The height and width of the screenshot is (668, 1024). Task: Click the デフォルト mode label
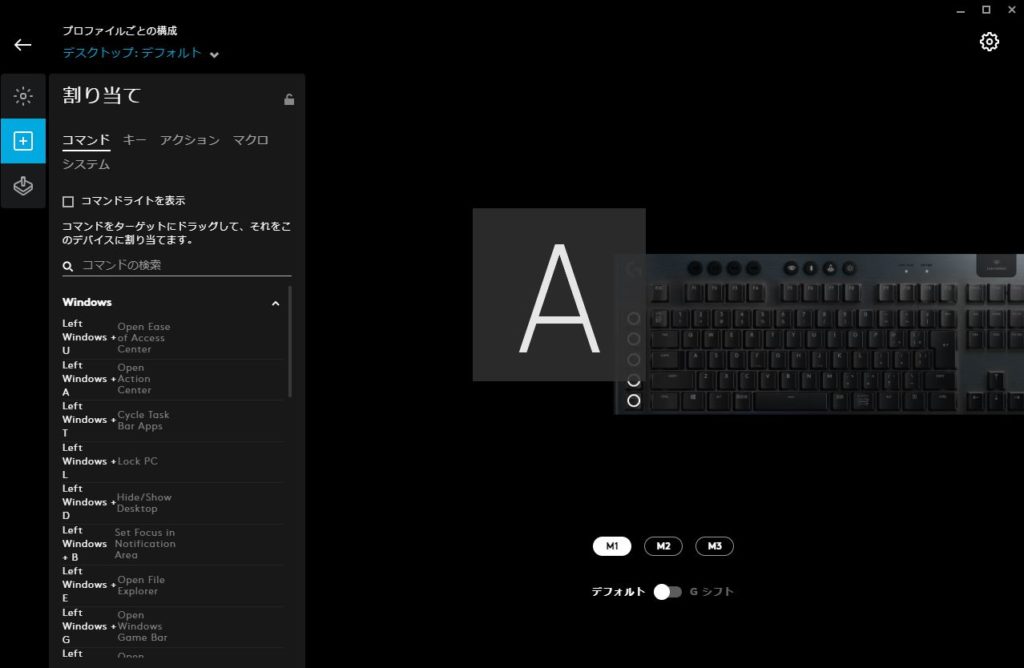(618, 592)
